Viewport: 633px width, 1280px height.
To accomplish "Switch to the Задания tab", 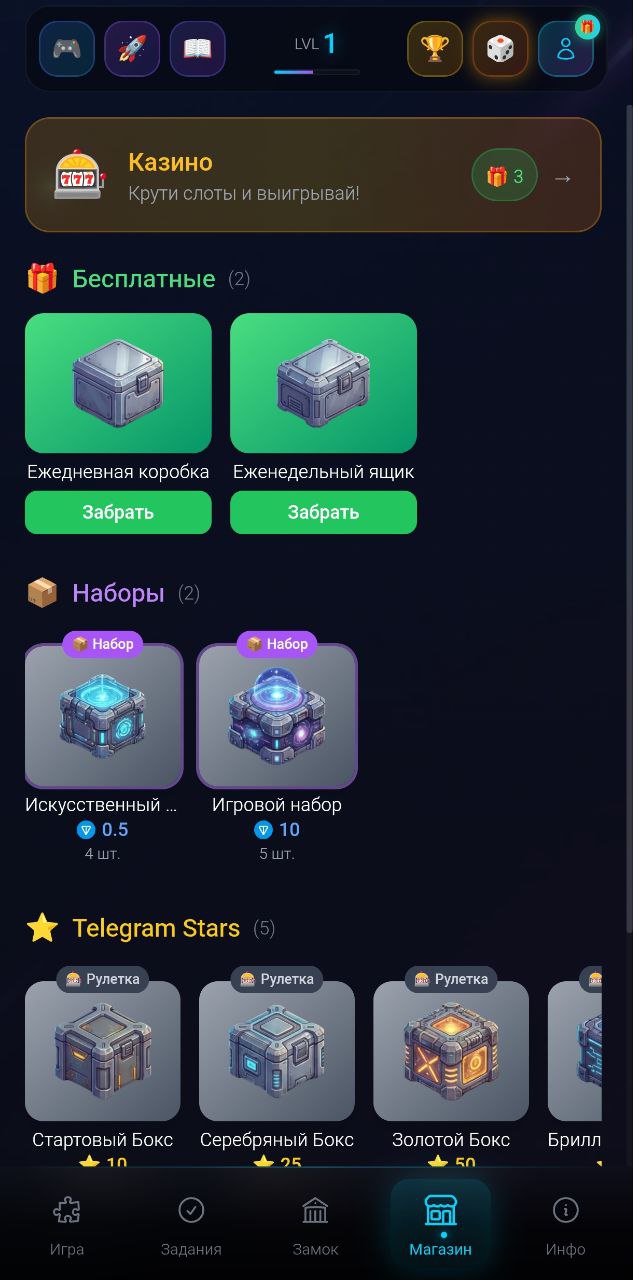I will coord(191,1226).
